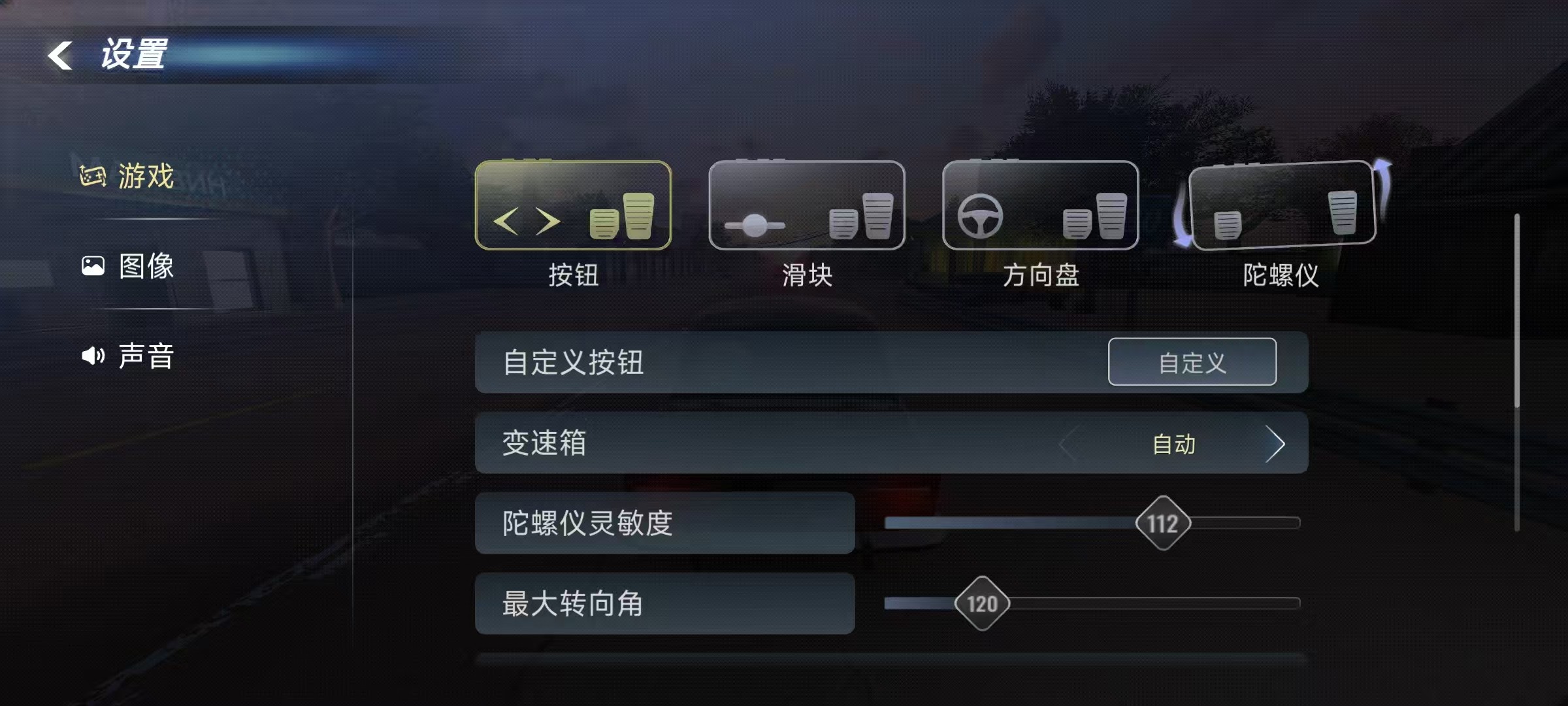1568x706 pixels.
Task: Click the settings list vertical scrollbar
Action: pyautogui.click(x=1517, y=373)
